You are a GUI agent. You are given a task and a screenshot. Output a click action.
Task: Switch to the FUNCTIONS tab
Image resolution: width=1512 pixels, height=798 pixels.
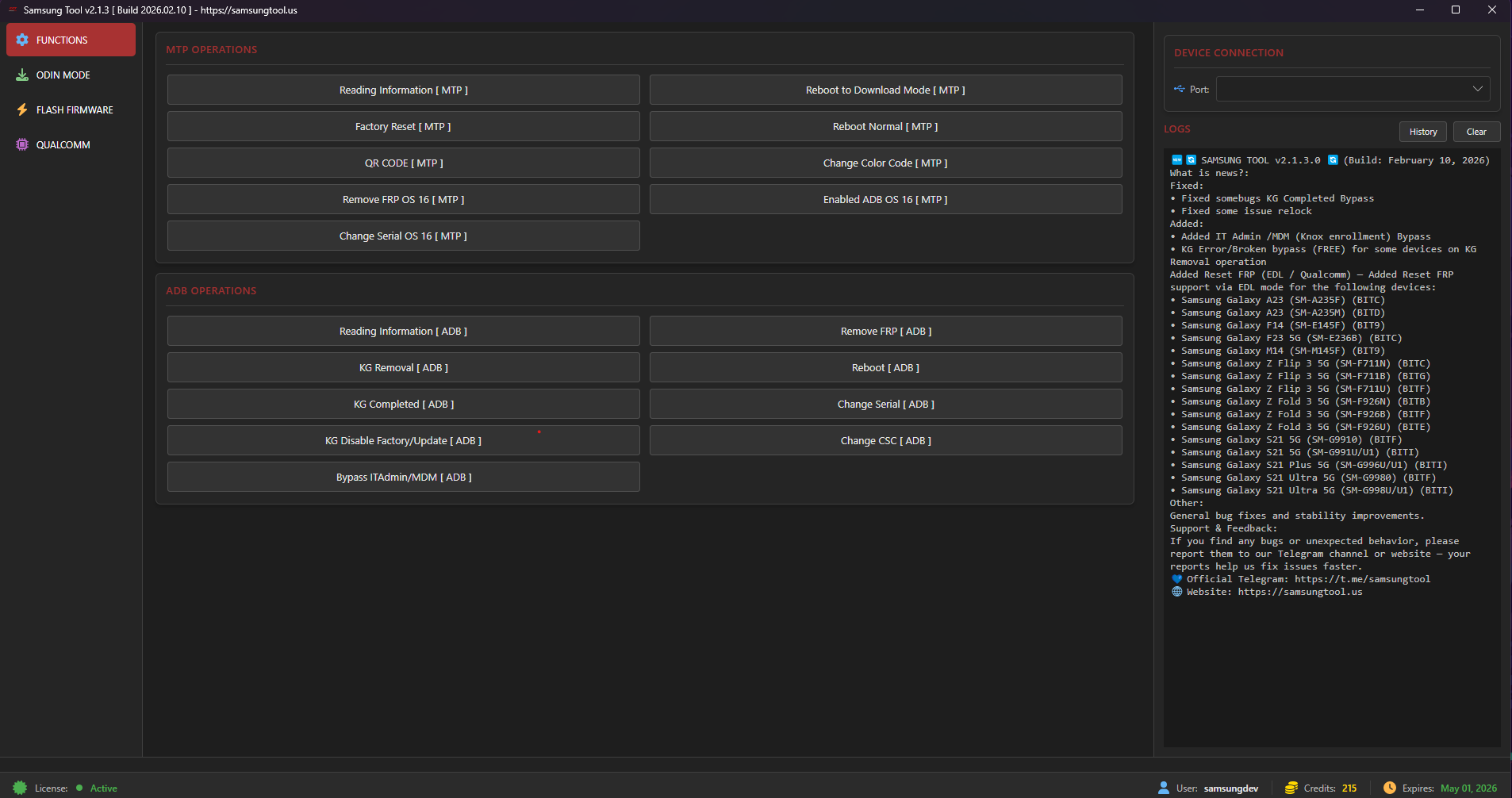(71, 40)
